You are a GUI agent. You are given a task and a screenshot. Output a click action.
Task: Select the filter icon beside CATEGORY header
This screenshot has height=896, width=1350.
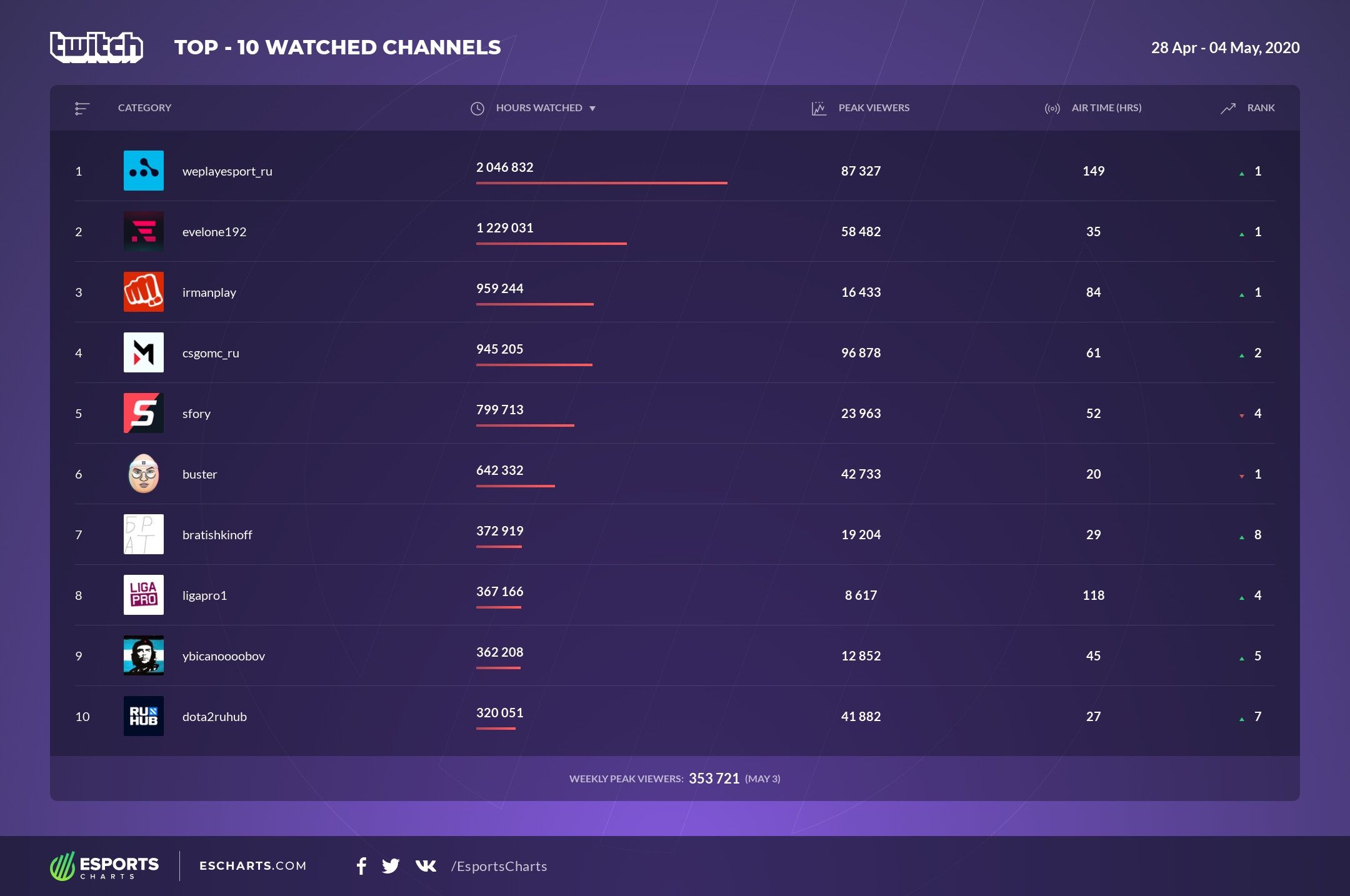point(82,107)
